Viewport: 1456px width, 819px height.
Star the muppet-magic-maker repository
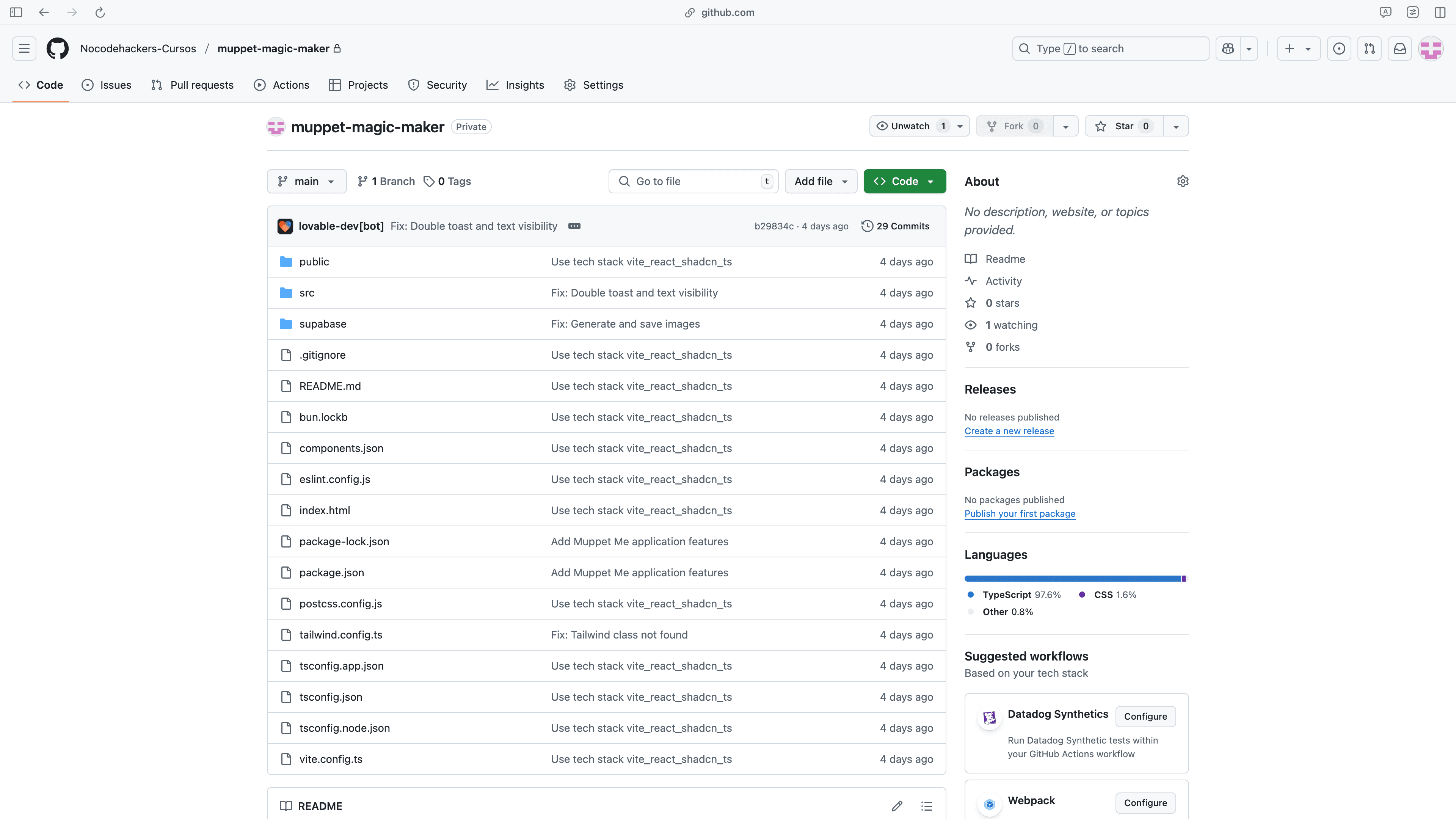1124,126
